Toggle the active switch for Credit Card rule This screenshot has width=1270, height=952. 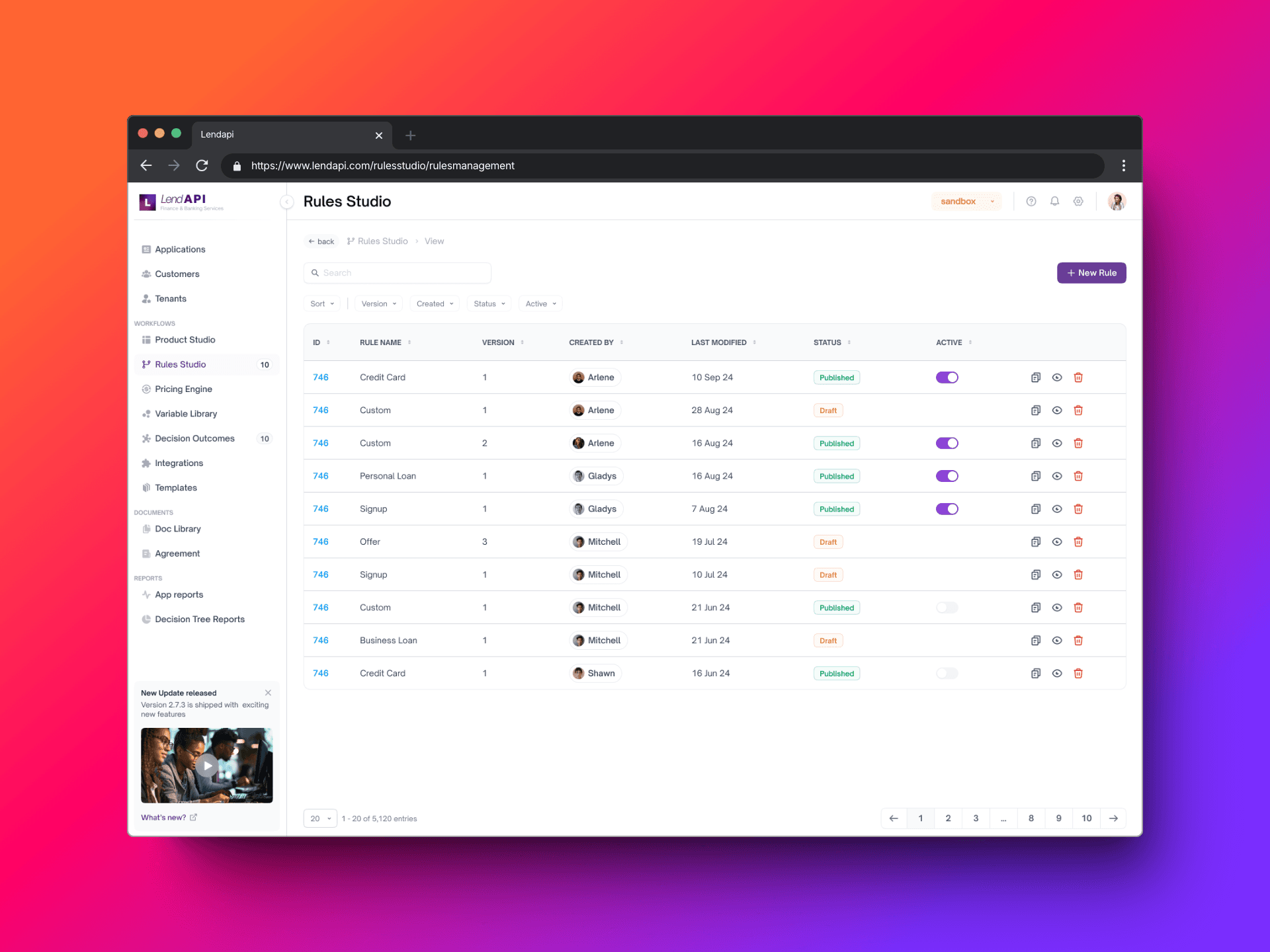947,377
